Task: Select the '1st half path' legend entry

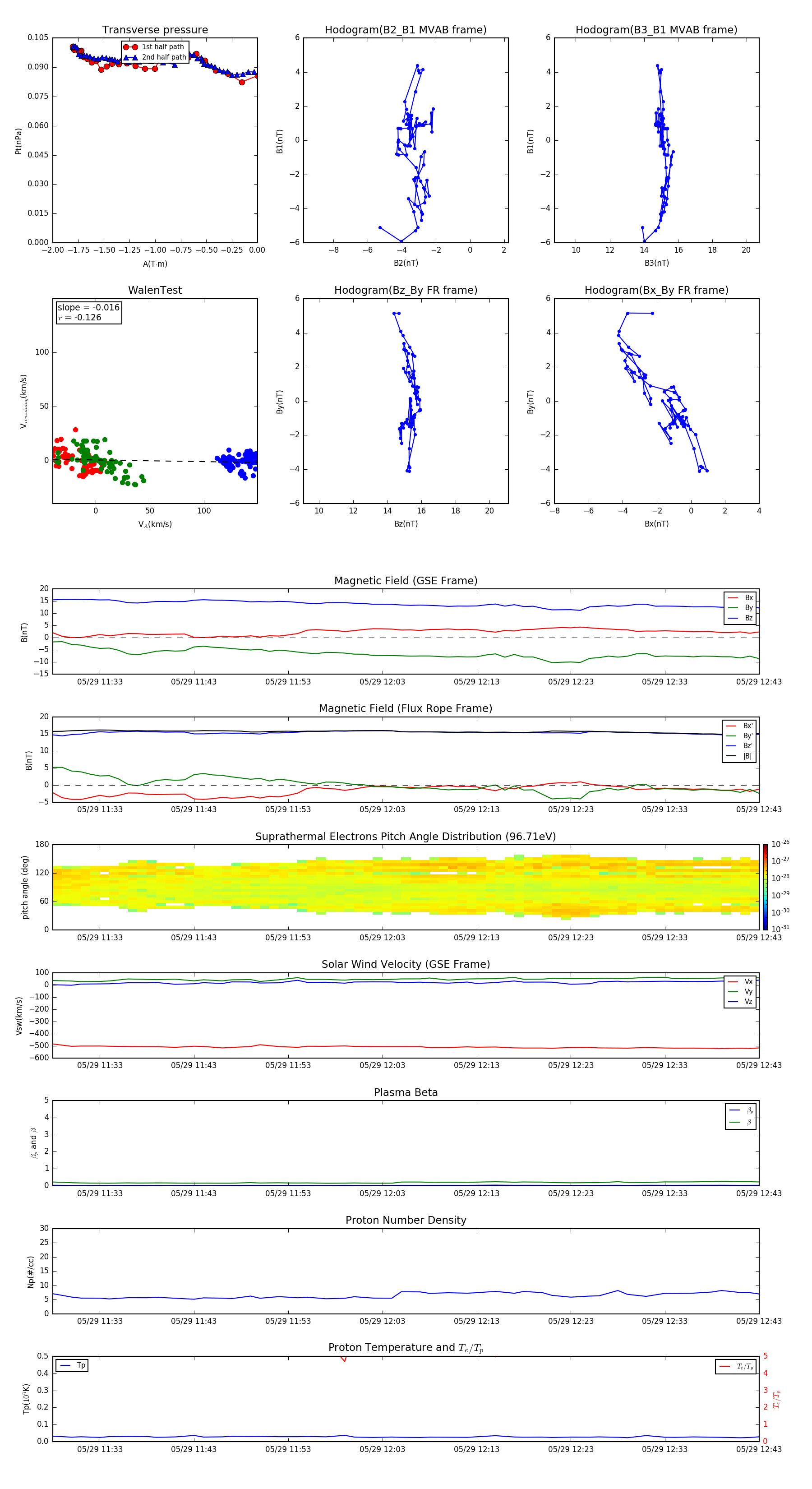Action: [154, 47]
